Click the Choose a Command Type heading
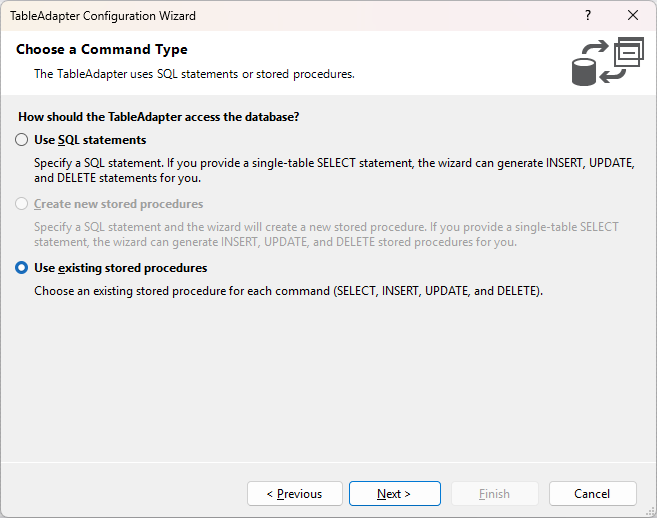Image resolution: width=657 pixels, height=518 pixels. pyautogui.click(x=101, y=49)
